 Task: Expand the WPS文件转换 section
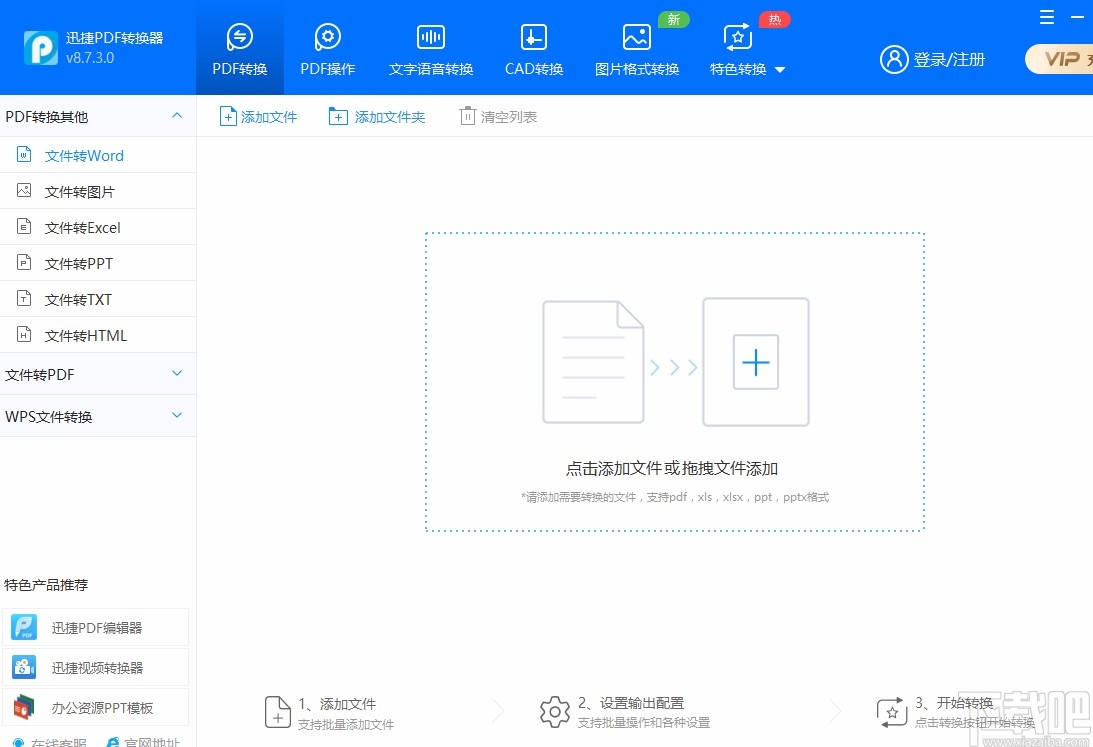[x=97, y=415]
